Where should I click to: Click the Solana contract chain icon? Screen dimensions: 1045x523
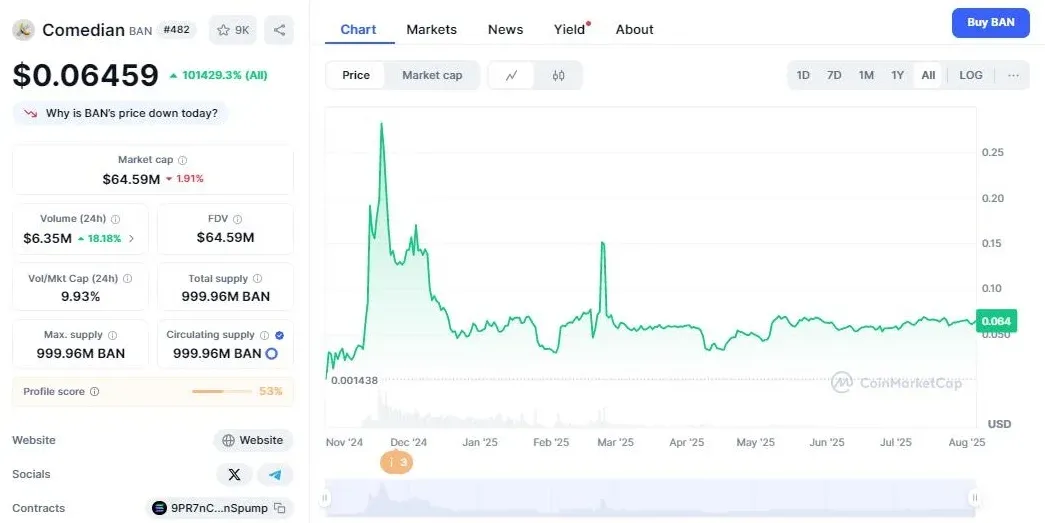[159, 508]
